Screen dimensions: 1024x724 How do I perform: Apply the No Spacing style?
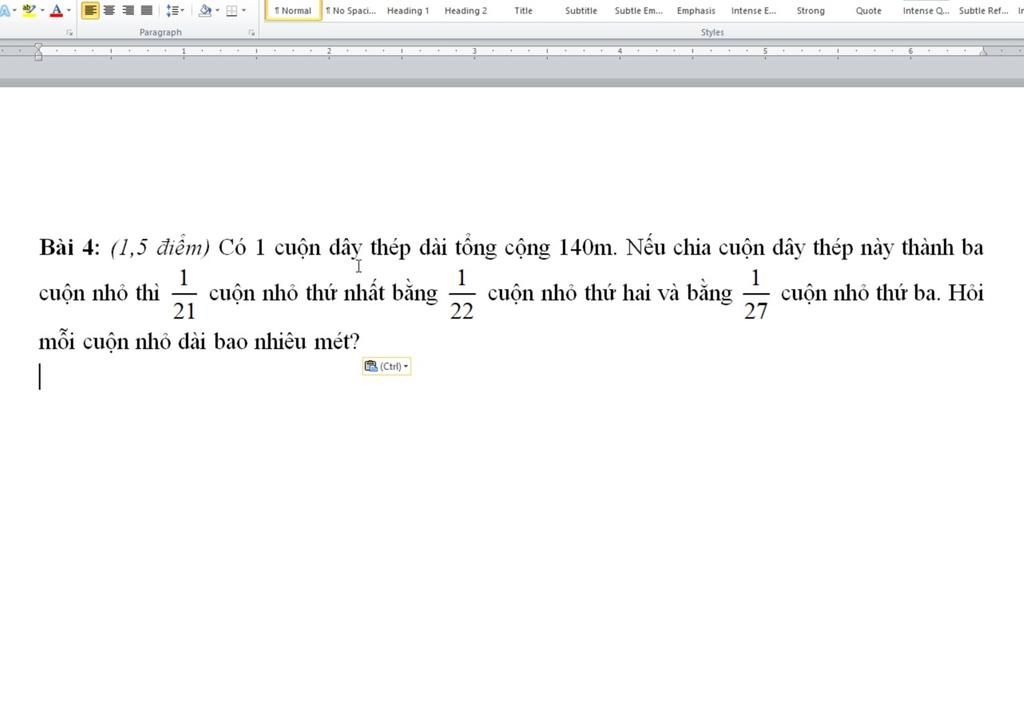pos(351,10)
